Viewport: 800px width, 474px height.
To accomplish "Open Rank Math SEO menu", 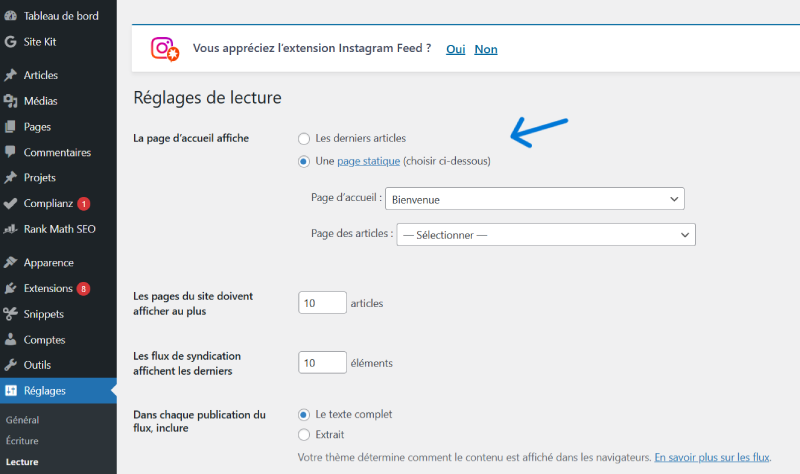I will click(x=58, y=229).
